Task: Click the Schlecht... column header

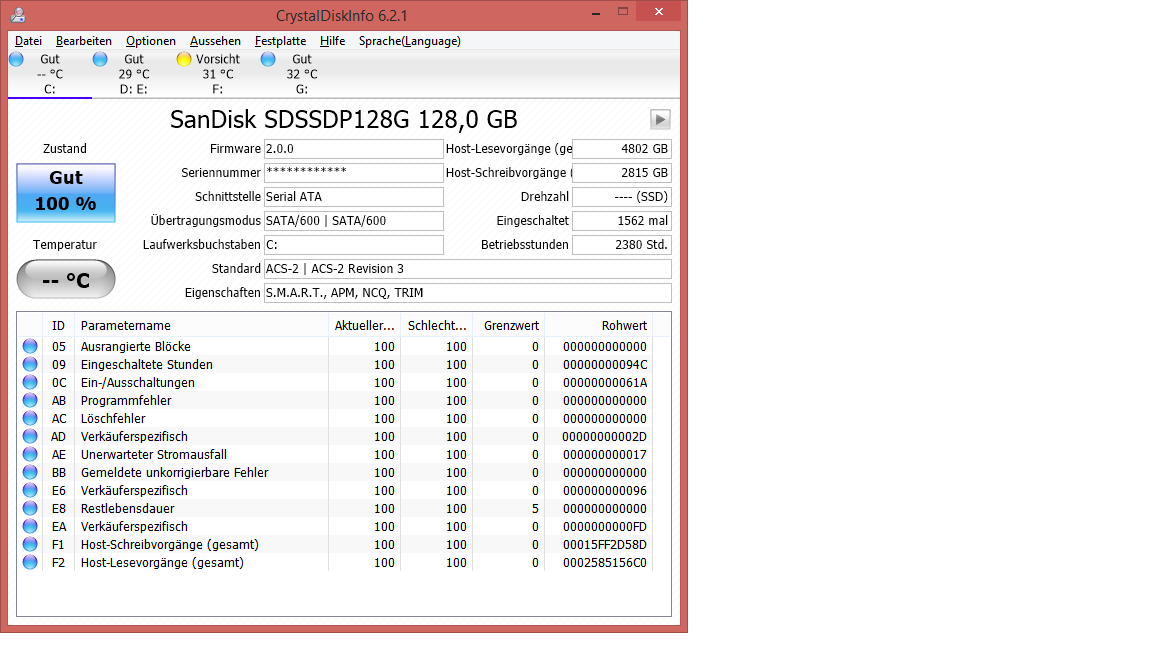Action: coord(436,325)
